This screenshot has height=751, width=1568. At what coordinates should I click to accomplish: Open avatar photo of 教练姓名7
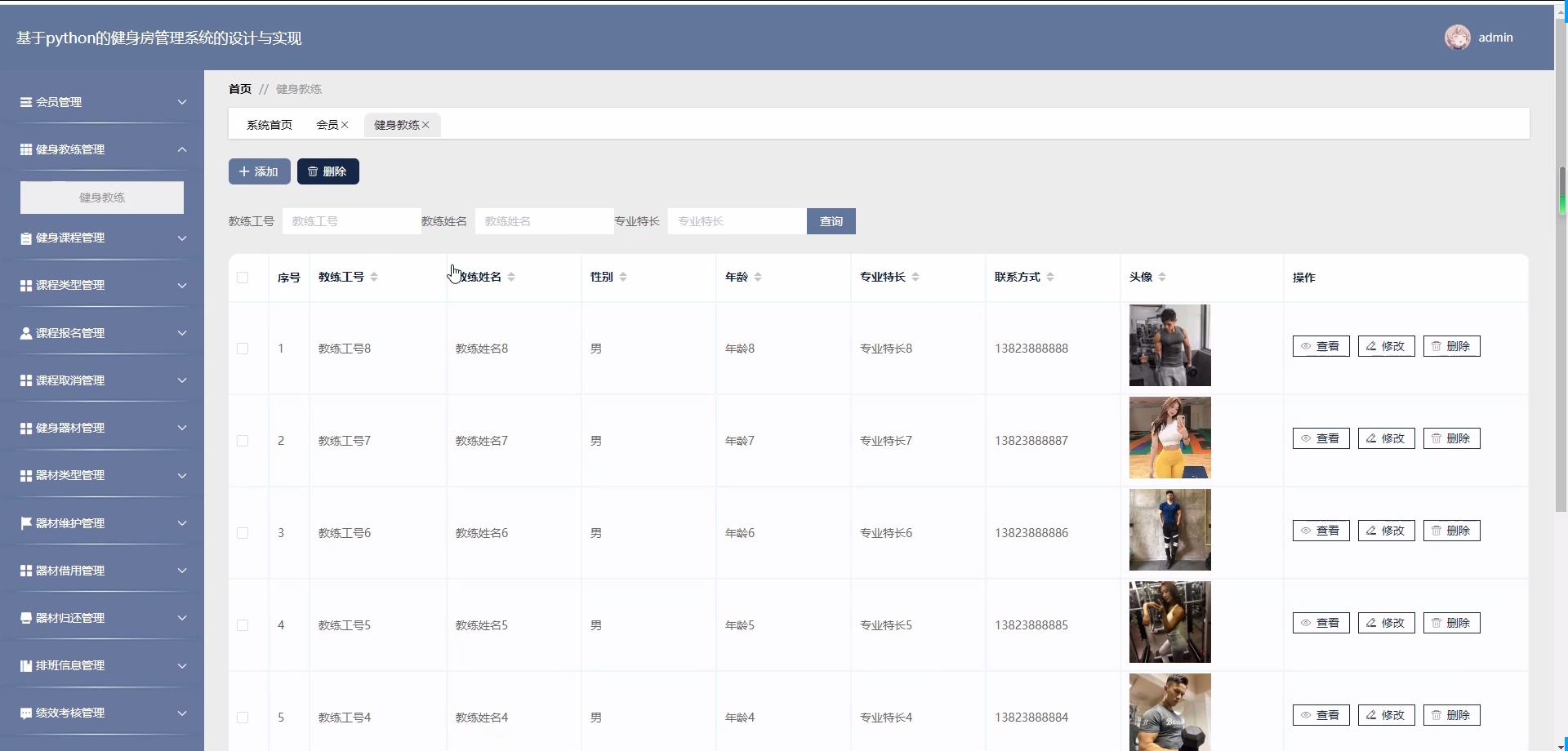coord(1170,438)
